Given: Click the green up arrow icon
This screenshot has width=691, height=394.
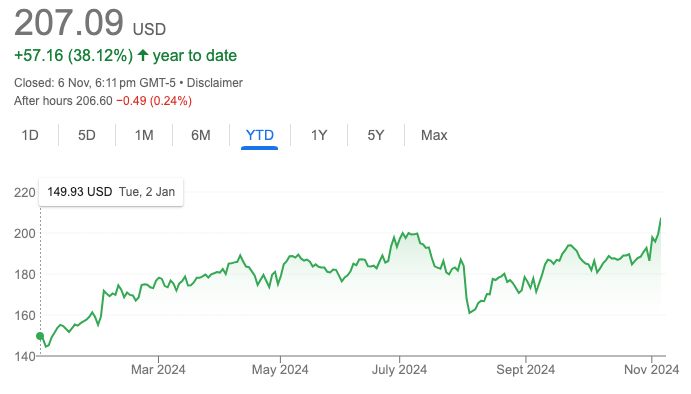Looking at the screenshot, I should click(143, 55).
